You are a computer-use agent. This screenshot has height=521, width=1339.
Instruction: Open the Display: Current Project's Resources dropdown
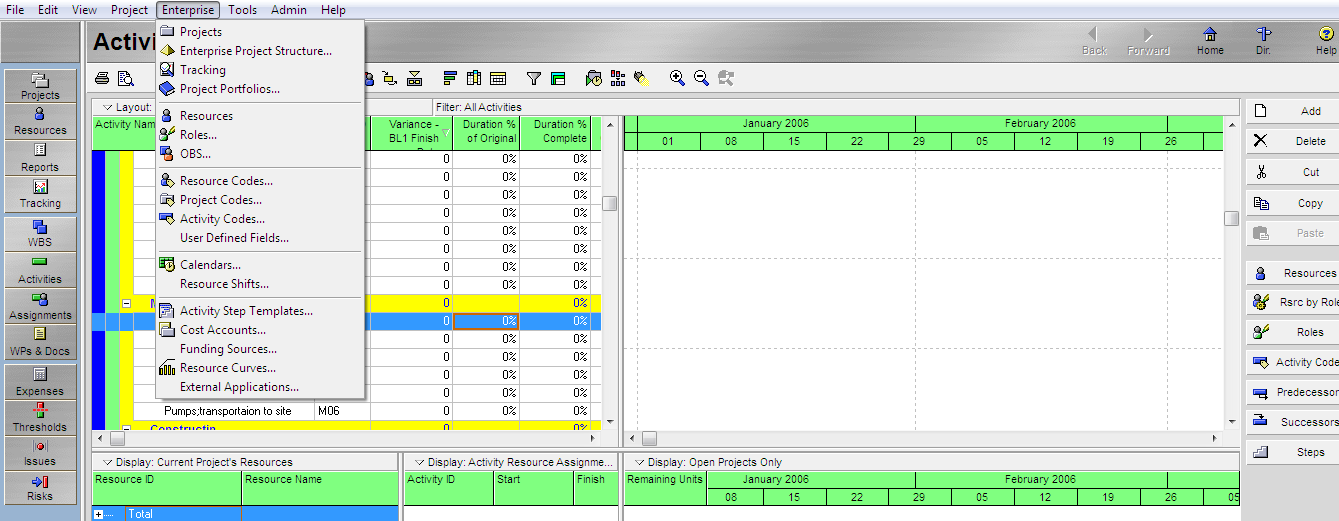coord(107,462)
